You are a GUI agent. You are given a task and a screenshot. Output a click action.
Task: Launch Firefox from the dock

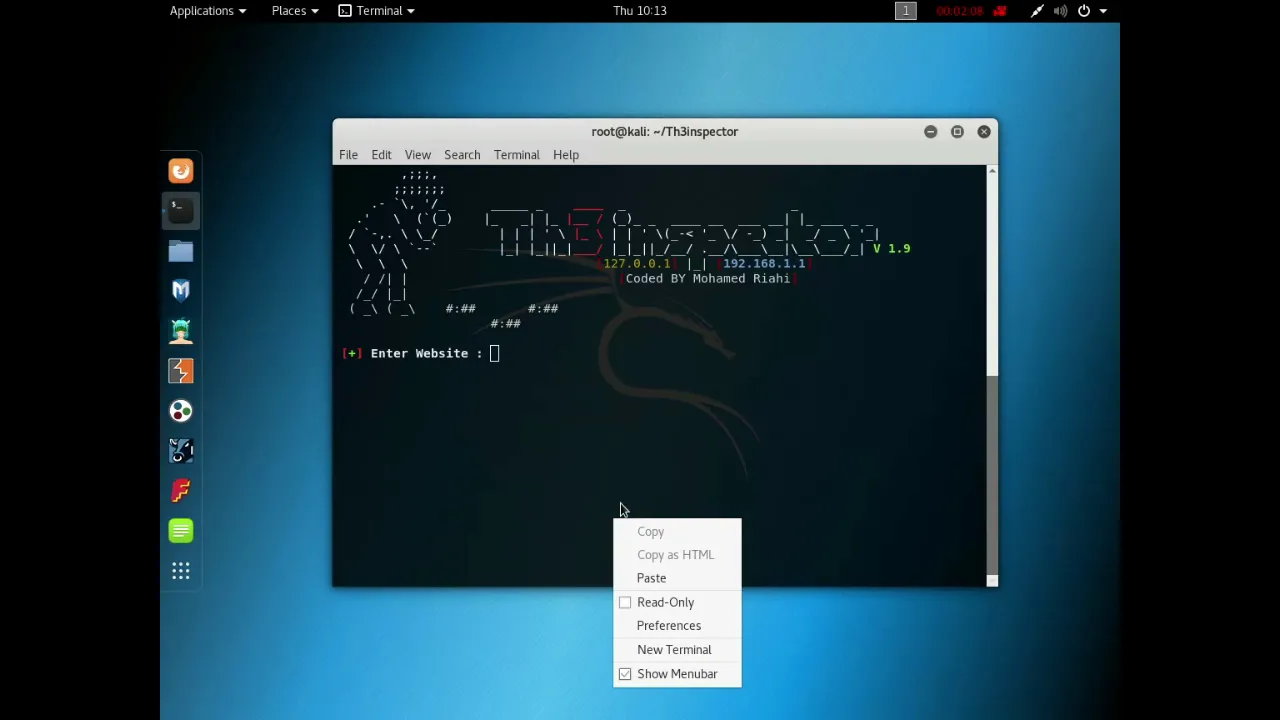(181, 171)
